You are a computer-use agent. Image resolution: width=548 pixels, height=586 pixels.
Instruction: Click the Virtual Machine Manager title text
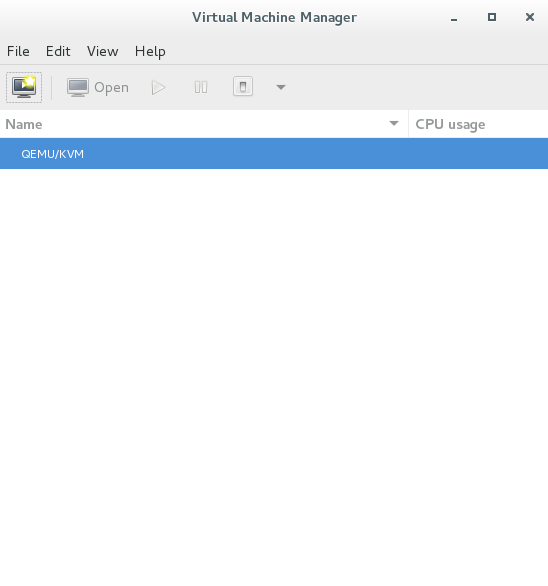274,17
